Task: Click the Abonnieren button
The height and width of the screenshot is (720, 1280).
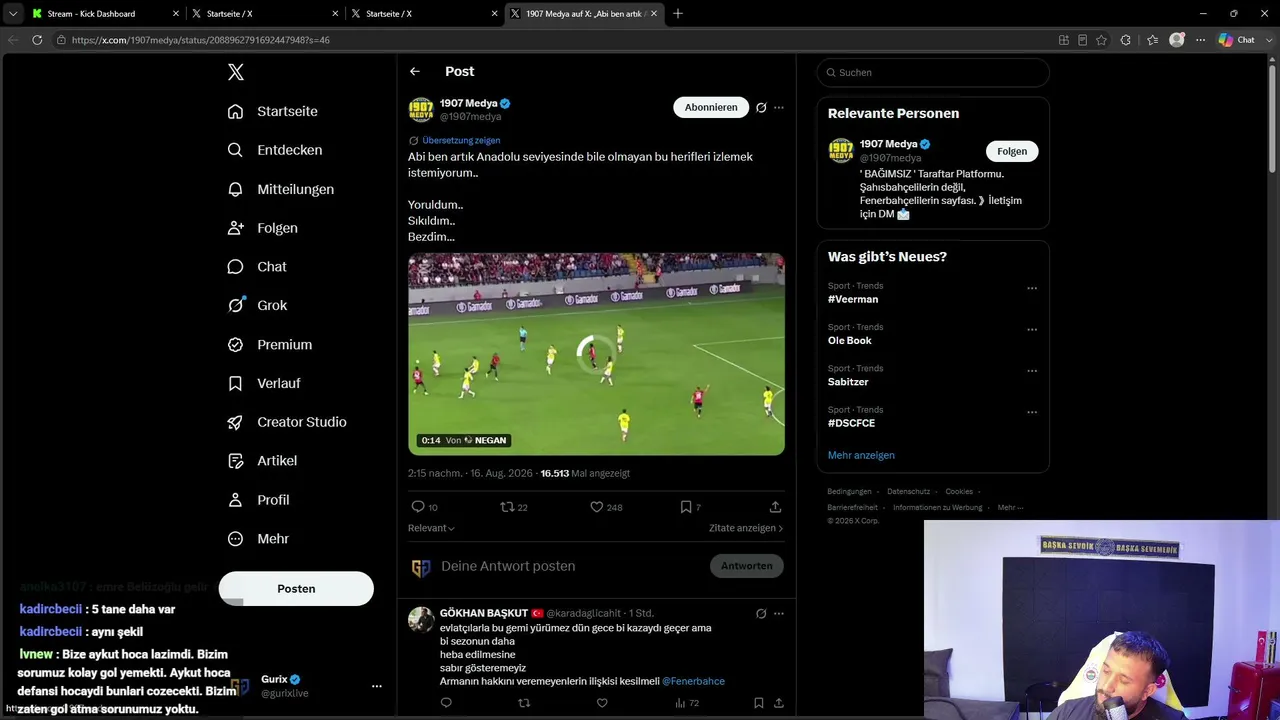Action: [711, 107]
